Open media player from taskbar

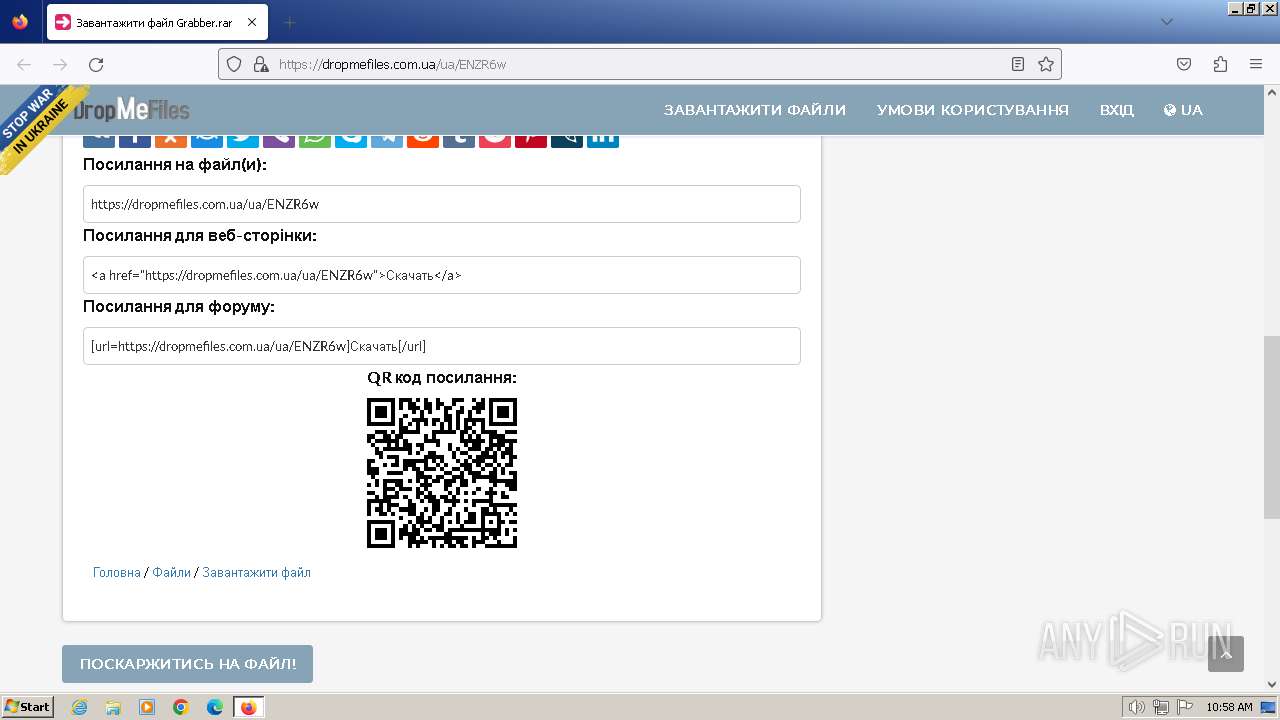147,707
